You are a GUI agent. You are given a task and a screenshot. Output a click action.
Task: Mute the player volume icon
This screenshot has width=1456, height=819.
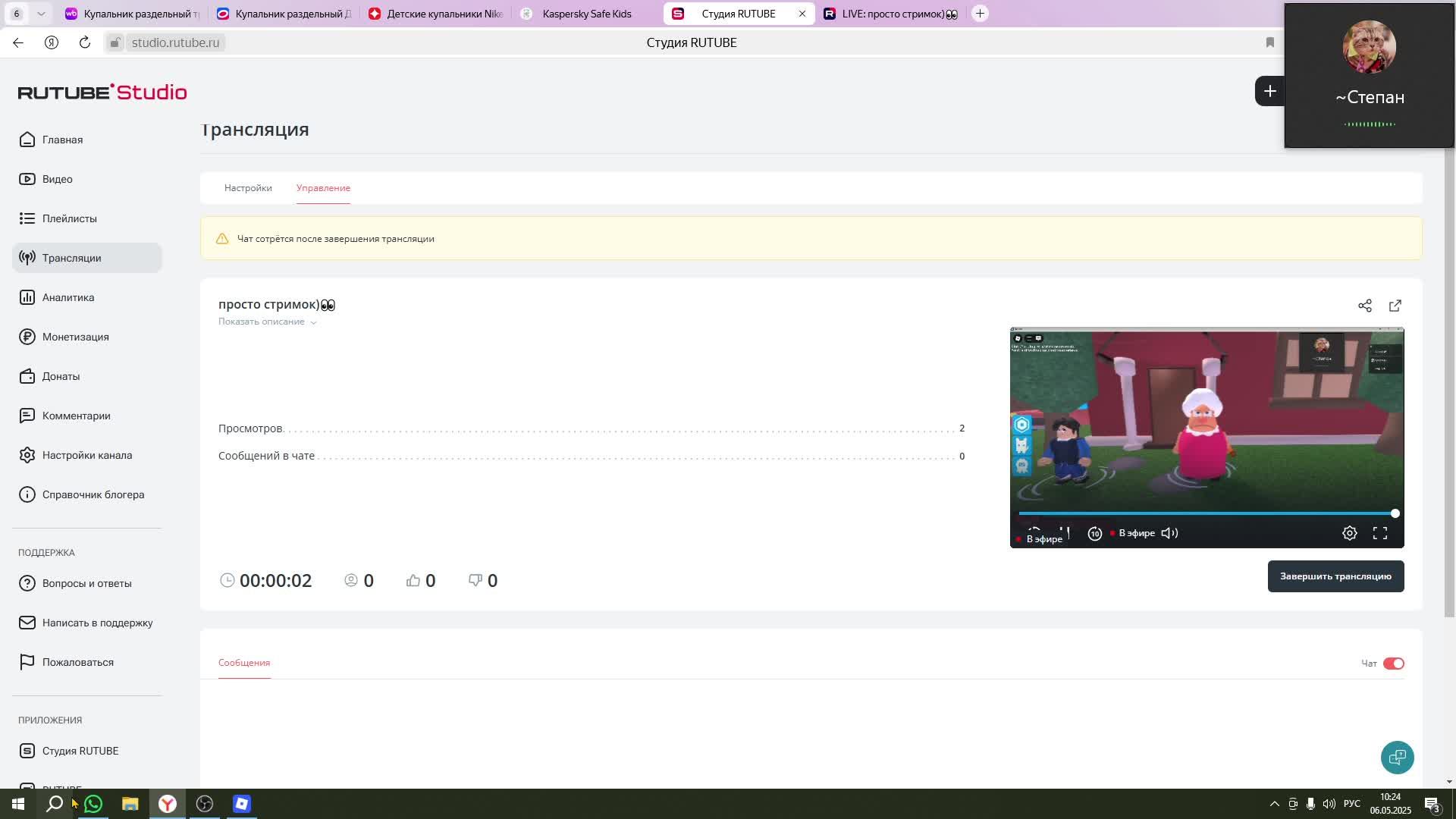[x=1169, y=533]
